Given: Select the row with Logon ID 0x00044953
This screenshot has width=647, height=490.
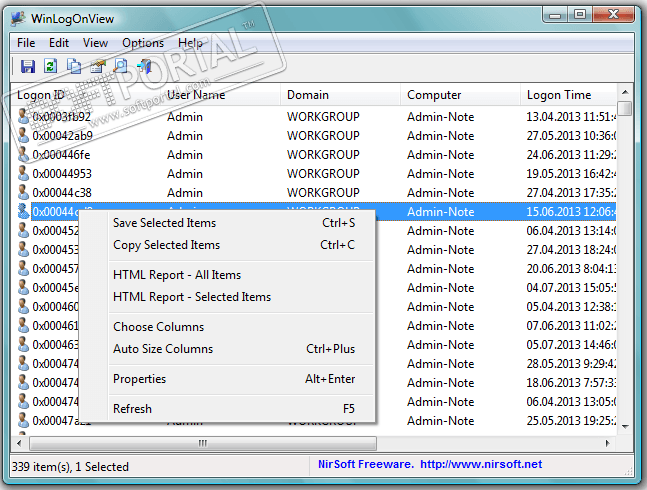Looking at the screenshot, I should (x=314, y=174).
